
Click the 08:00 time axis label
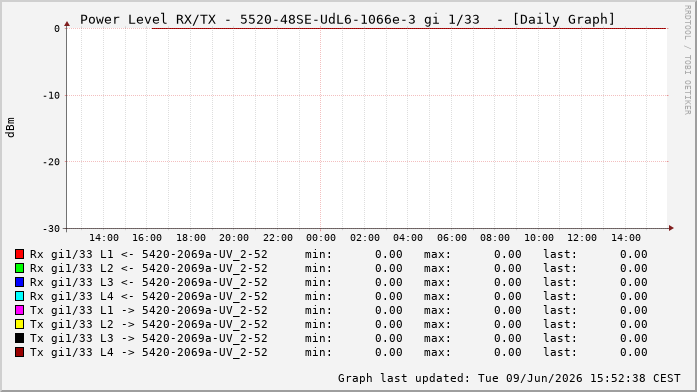click(495, 238)
